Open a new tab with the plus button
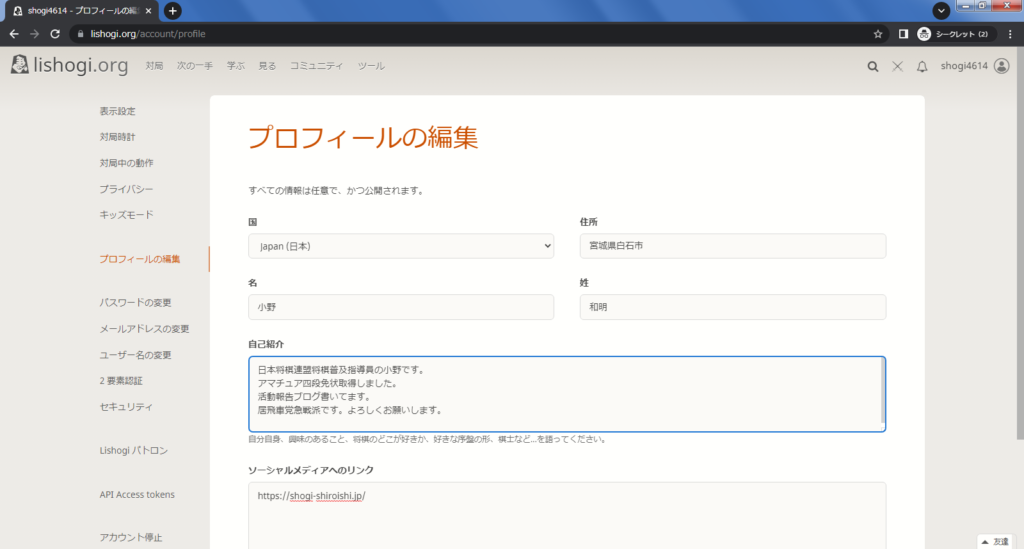This screenshot has height=549, width=1024. click(x=172, y=10)
